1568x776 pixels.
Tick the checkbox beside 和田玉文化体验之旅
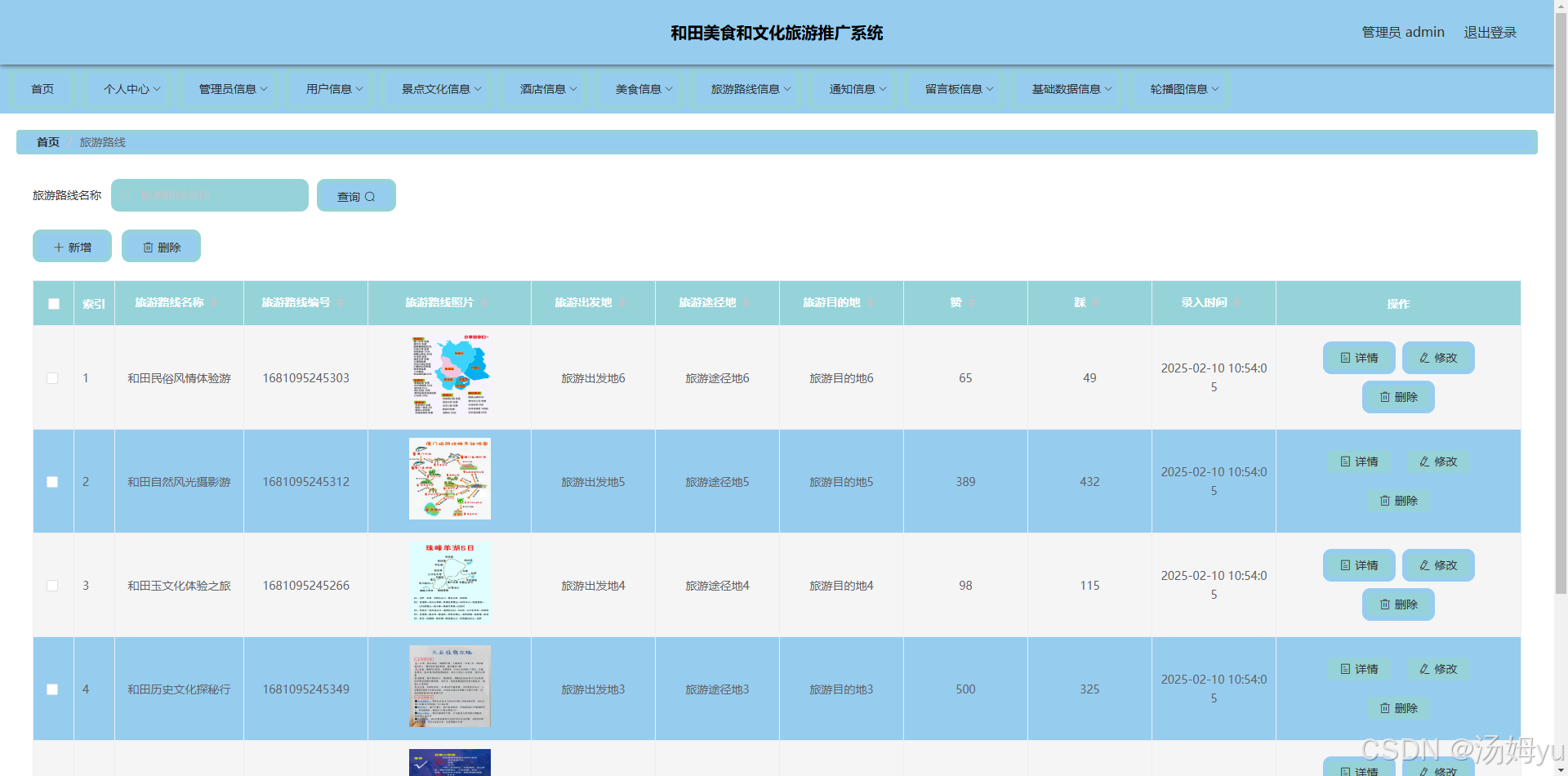tap(52, 586)
